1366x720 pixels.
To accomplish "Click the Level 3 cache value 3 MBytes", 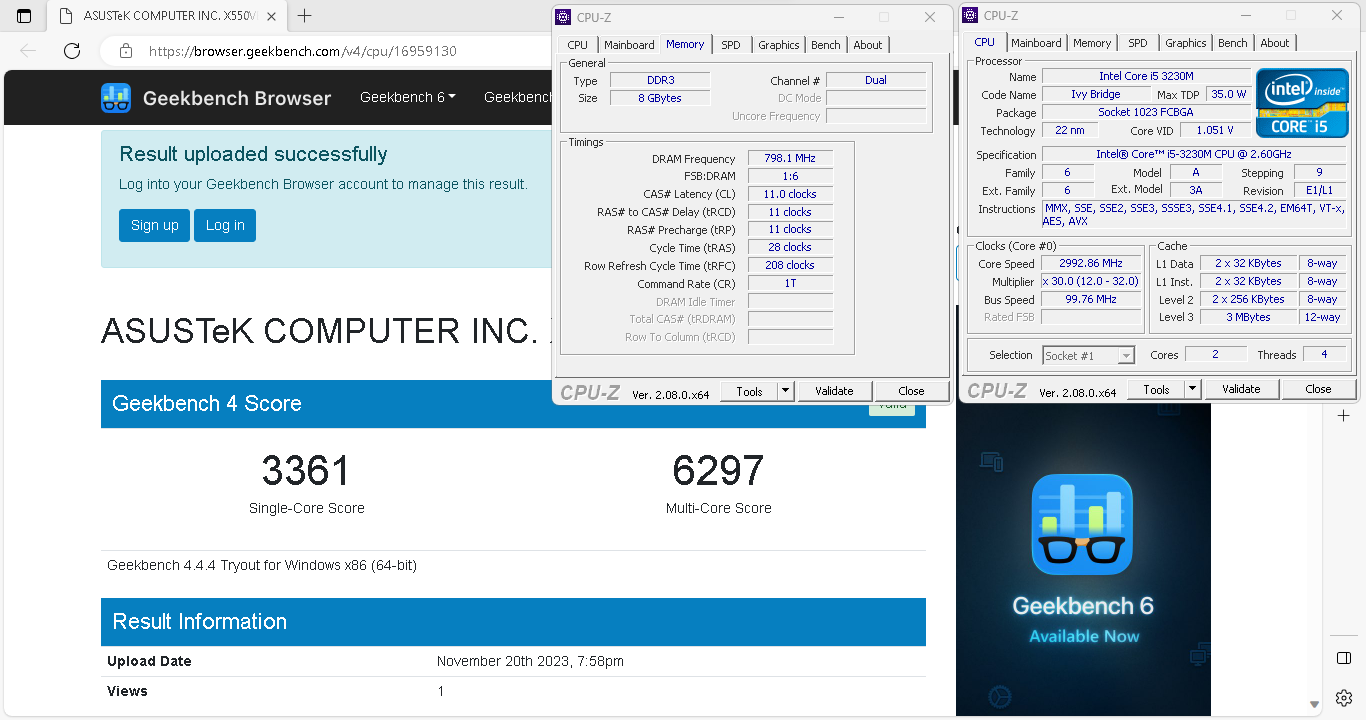I will [x=1248, y=317].
